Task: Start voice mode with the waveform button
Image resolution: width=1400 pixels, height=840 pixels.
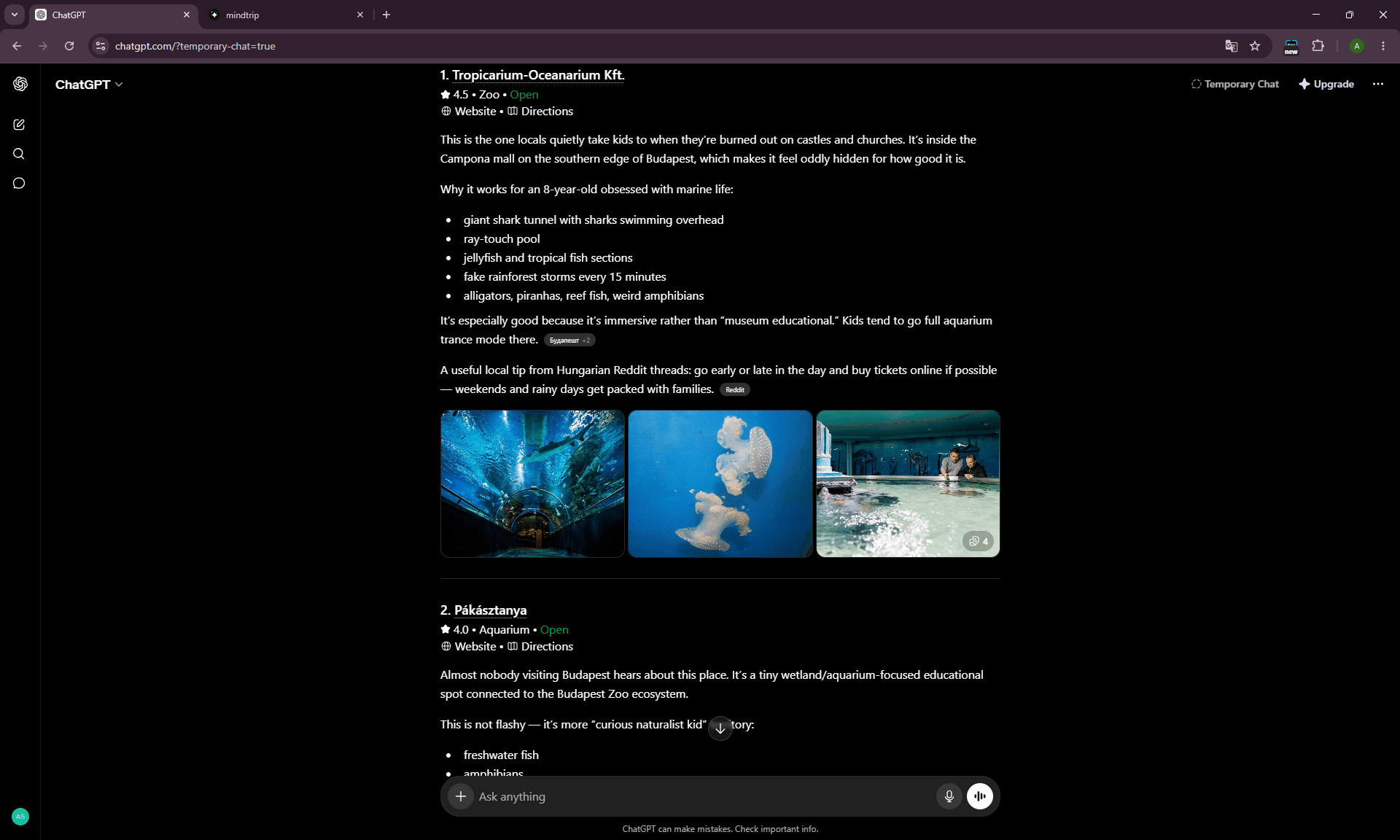Action: 980,796
